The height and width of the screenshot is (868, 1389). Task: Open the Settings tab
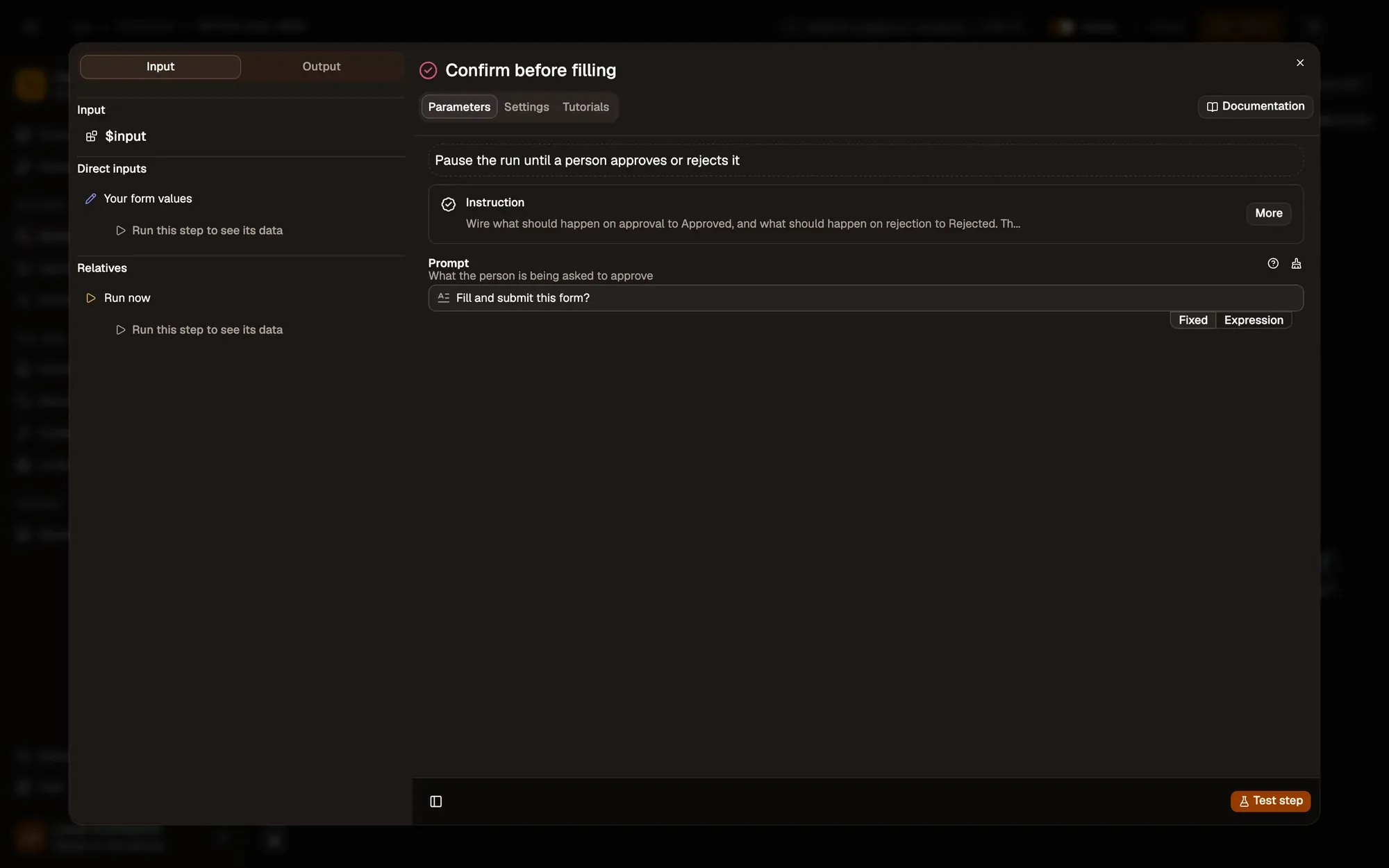(526, 107)
